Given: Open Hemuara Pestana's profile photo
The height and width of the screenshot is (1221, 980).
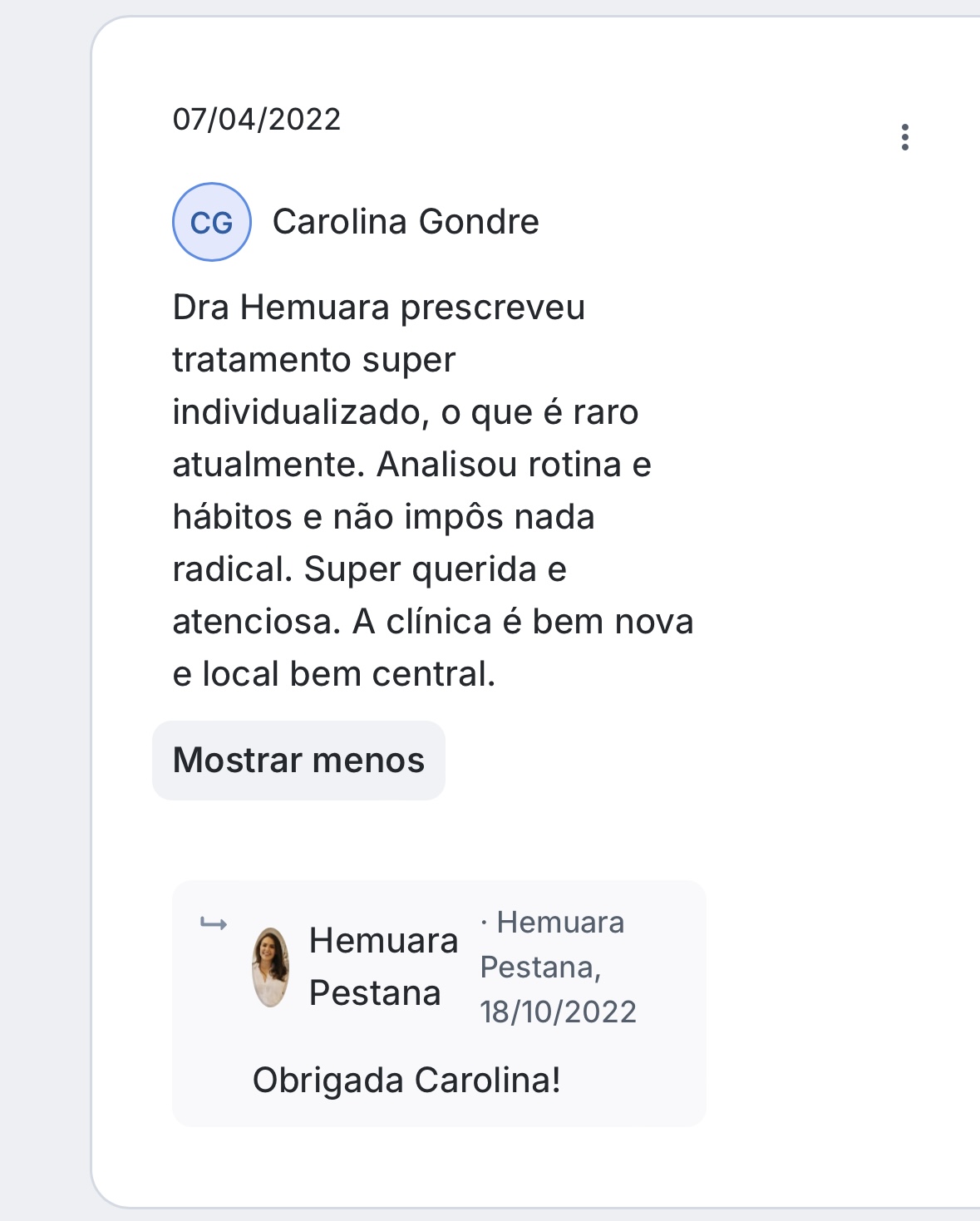Looking at the screenshot, I should click(x=271, y=967).
